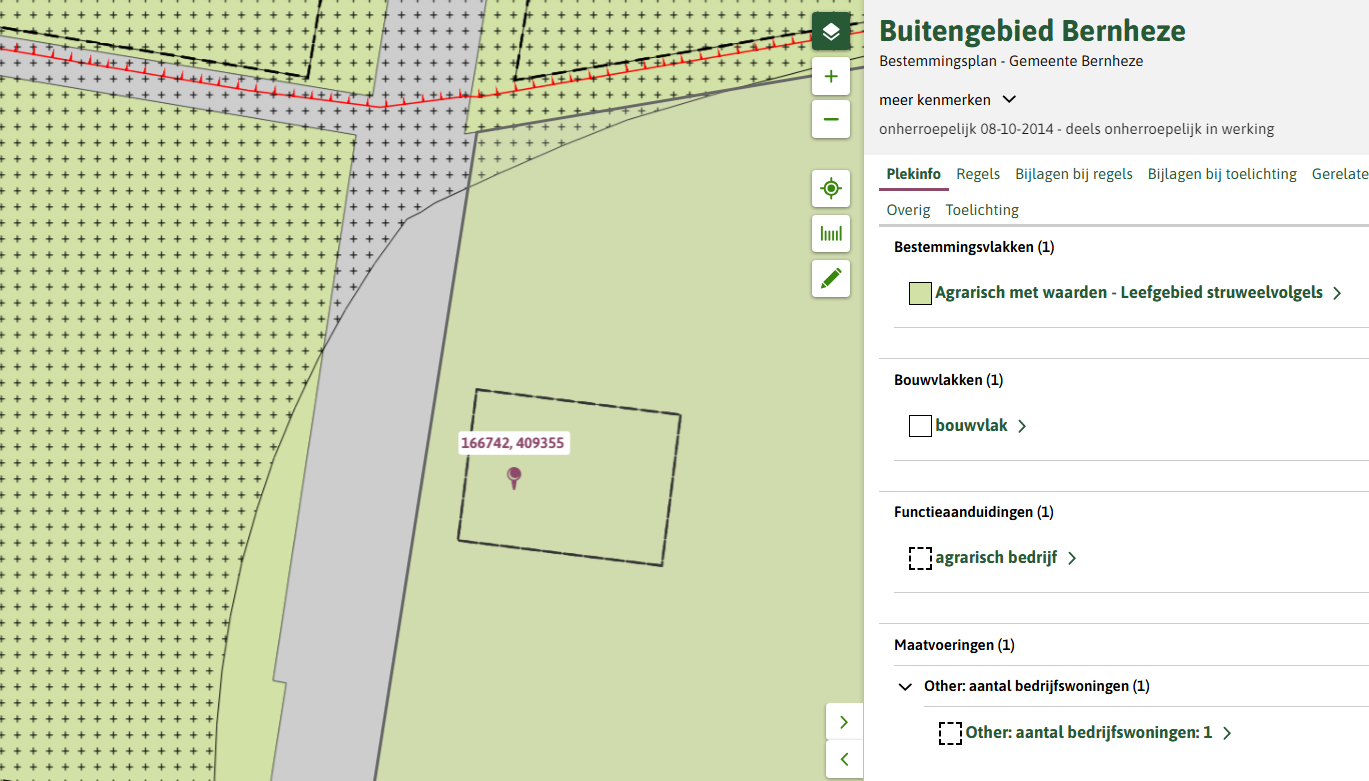The height and width of the screenshot is (781, 1369).
Task: Center map on my location
Action: 831,189
